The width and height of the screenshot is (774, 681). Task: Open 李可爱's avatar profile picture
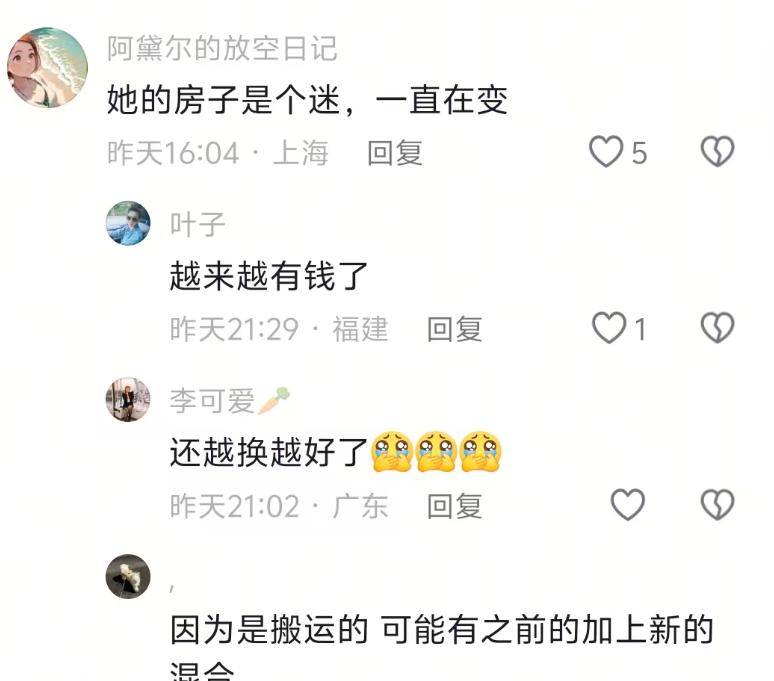pos(128,400)
